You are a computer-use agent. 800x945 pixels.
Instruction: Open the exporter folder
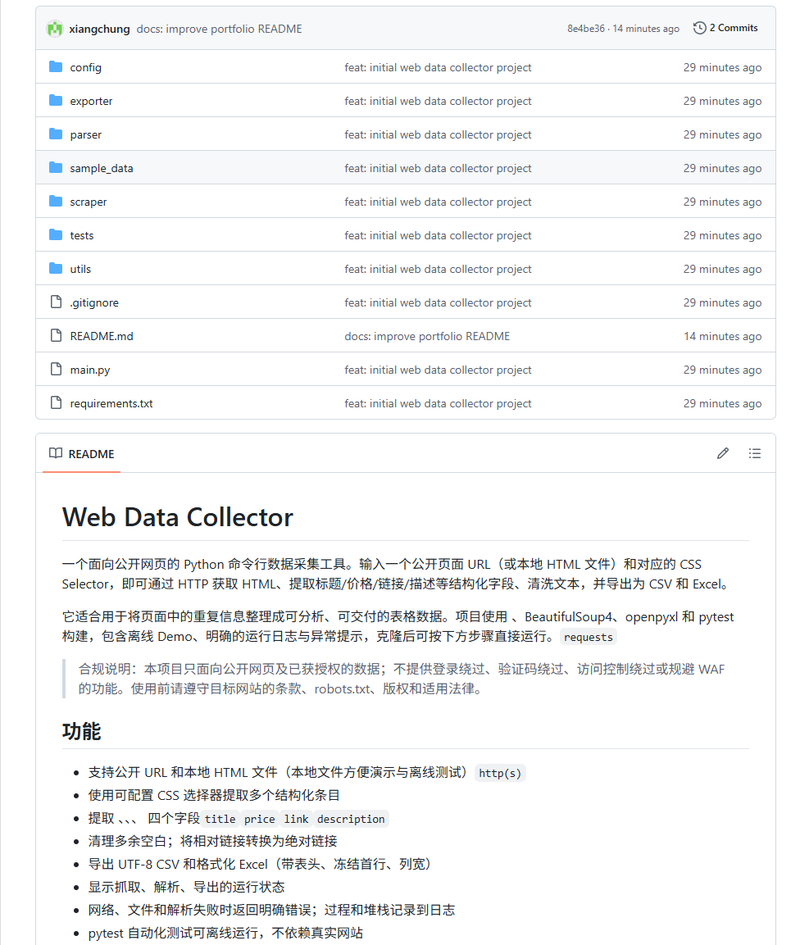pos(91,101)
